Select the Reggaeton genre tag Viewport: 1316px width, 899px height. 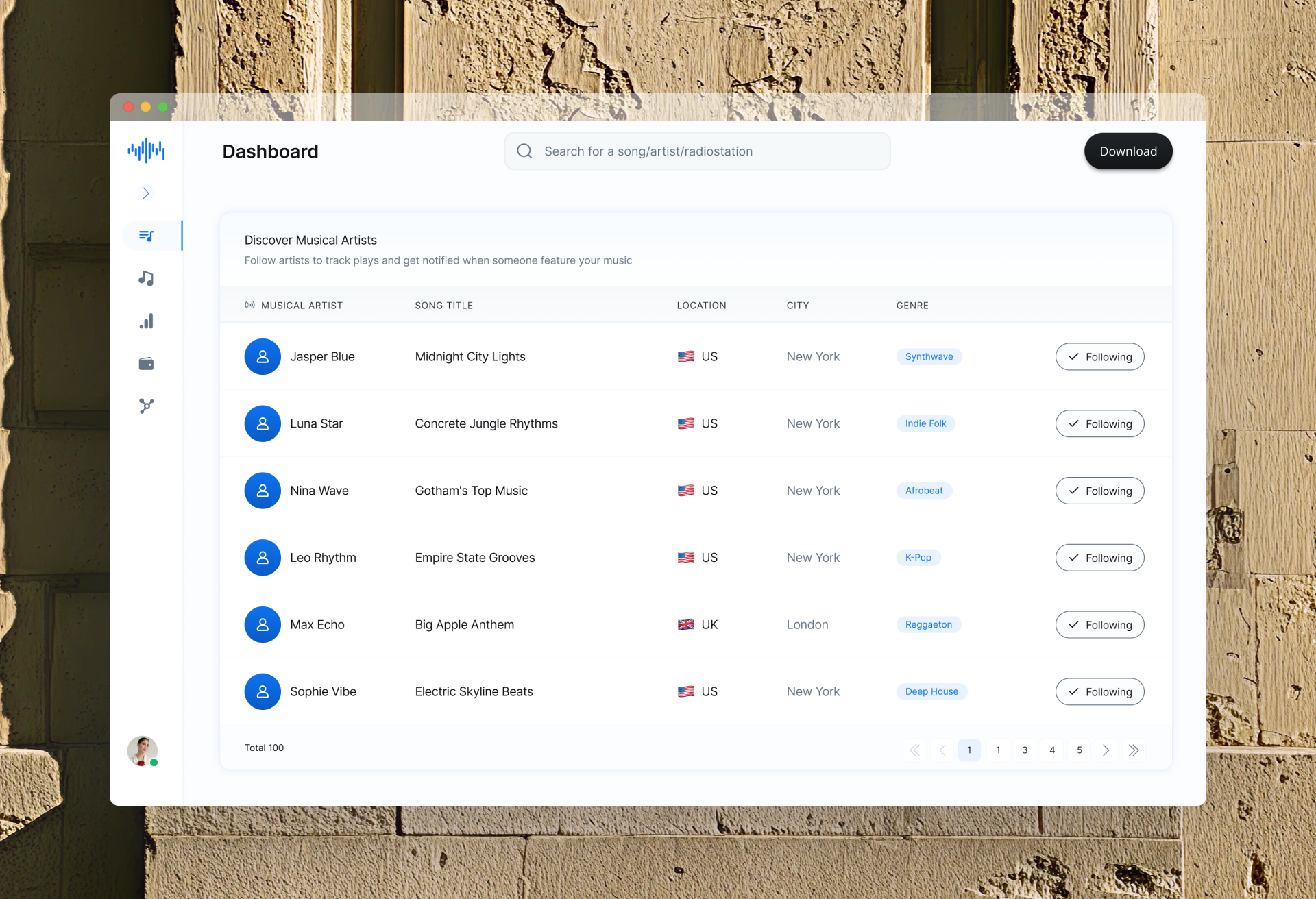pyautogui.click(x=929, y=625)
